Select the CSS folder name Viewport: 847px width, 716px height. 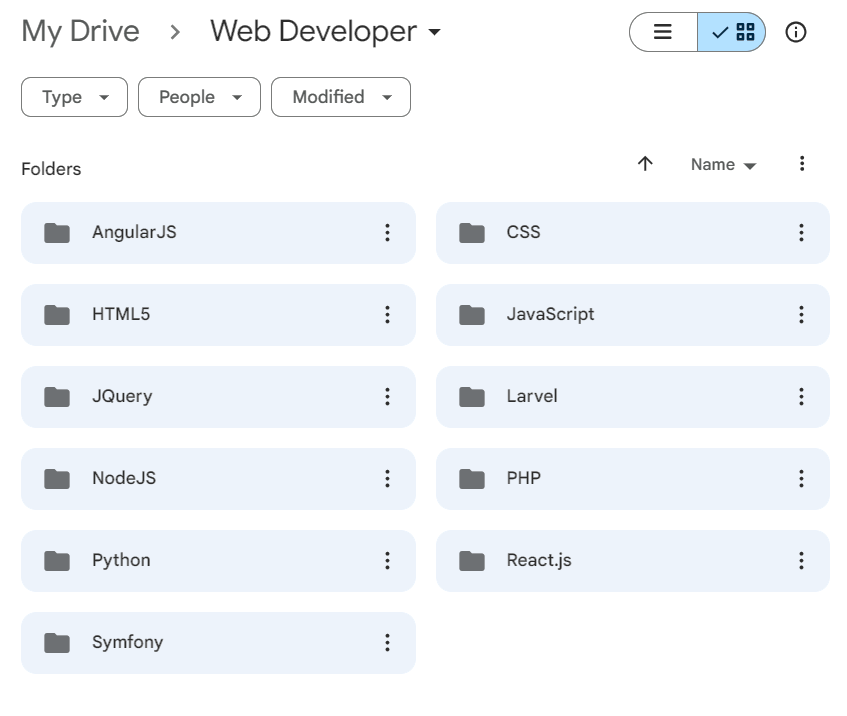pyautogui.click(x=523, y=232)
